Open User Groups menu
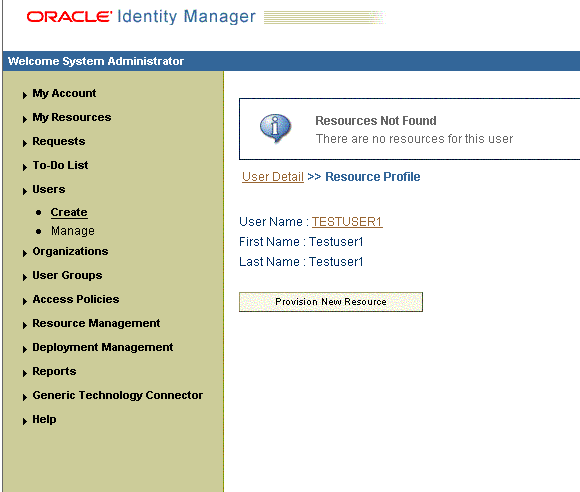 click(x=67, y=275)
